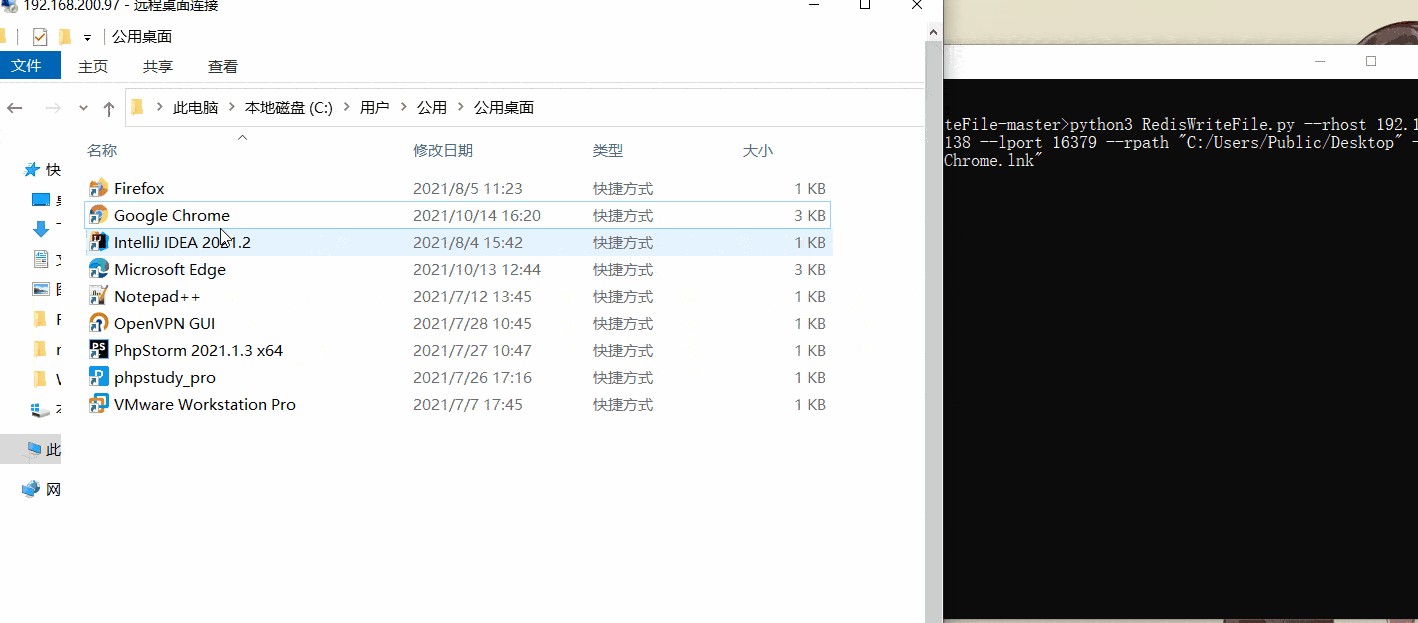Open the Documents item in navigation pane
1418x623 pixels.
pyautogui.click(x=41, y=259)
